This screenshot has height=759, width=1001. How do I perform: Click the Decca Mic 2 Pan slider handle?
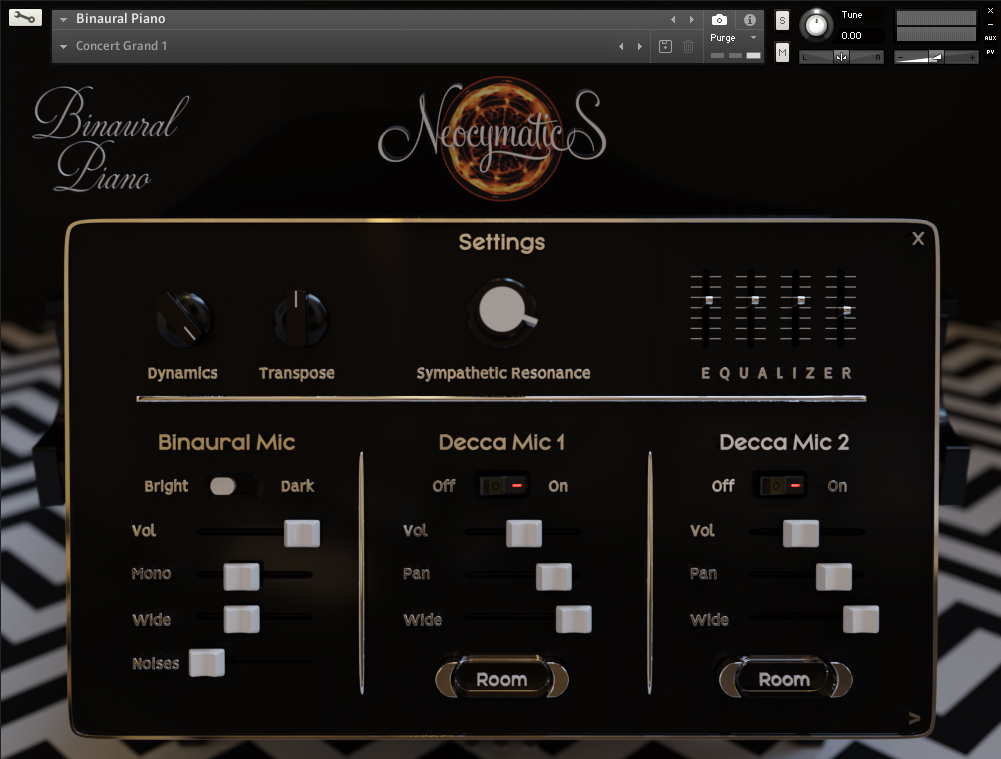834,576
